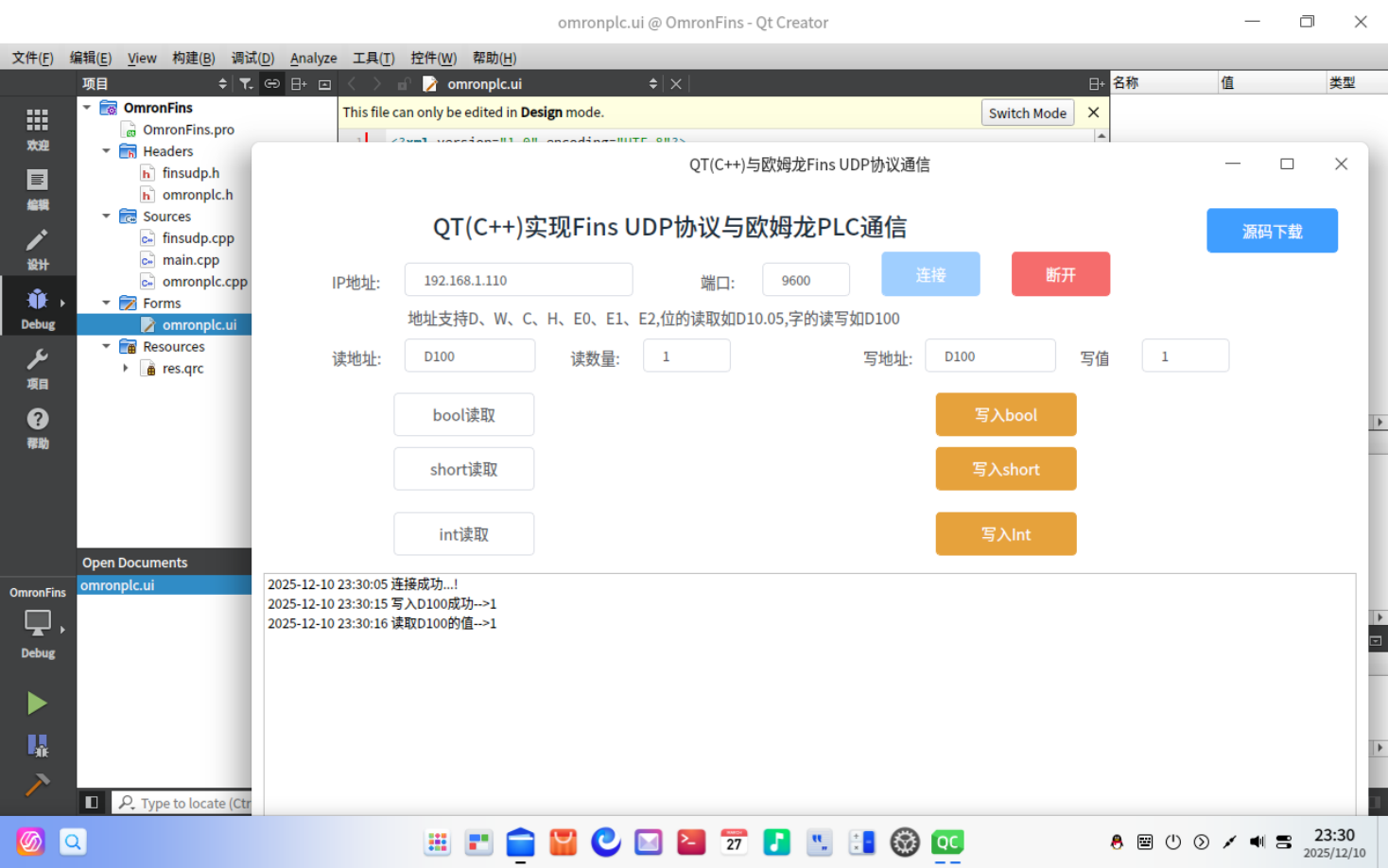
Task: Click the volume icon in system tray
Action: click(x=1257, y=842)
